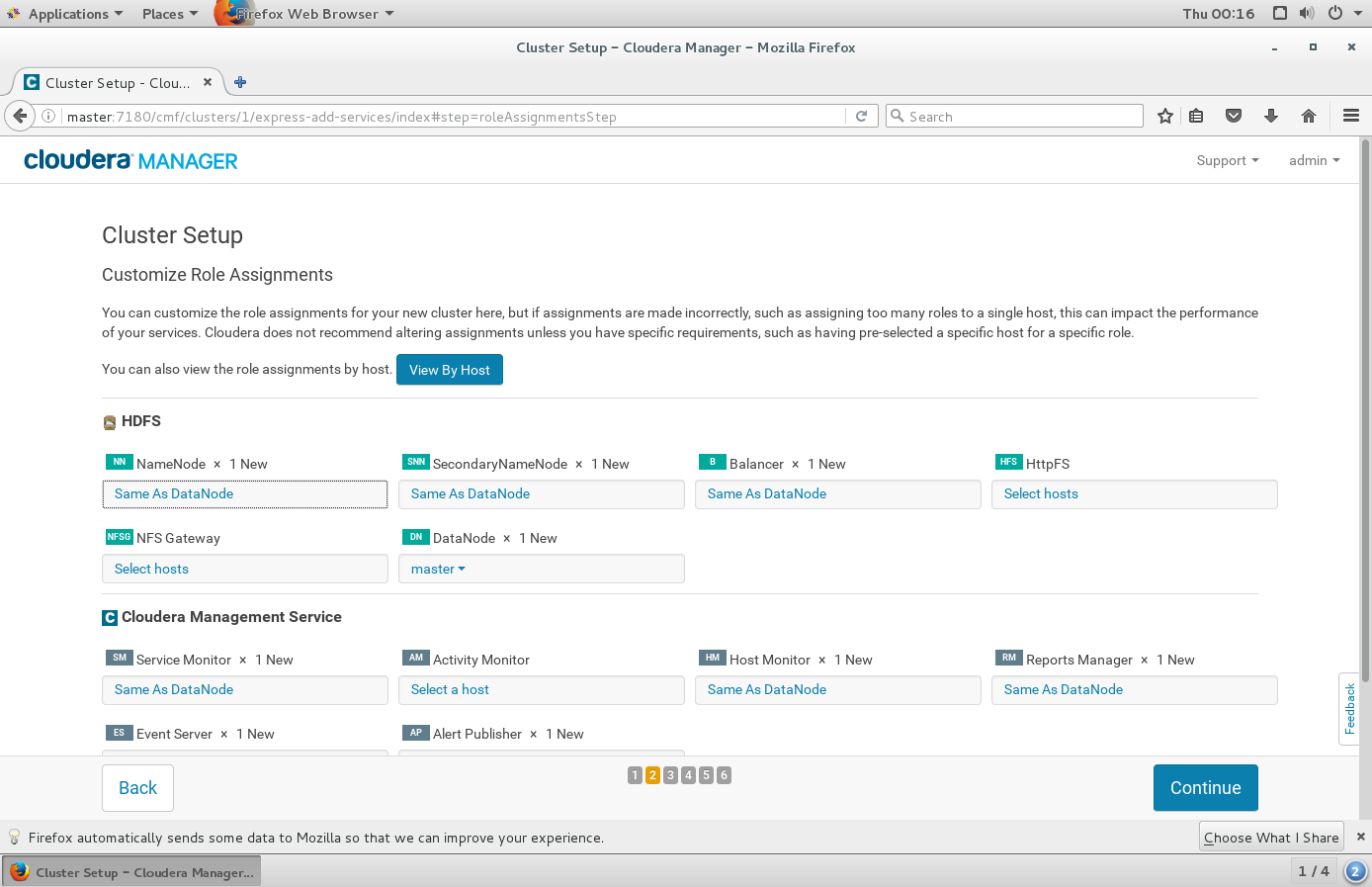Open the Places menu
1372x887 pixels.
coord(169,14)
